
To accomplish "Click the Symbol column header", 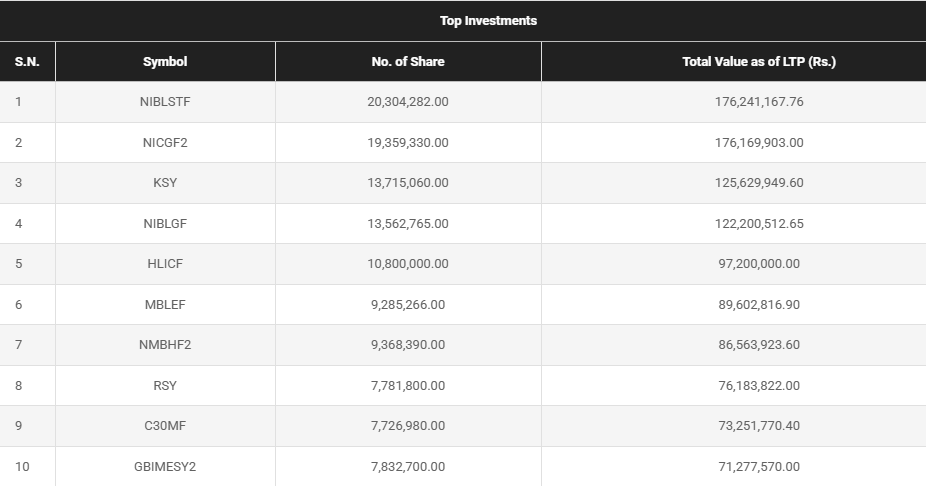I will point(165,61).
